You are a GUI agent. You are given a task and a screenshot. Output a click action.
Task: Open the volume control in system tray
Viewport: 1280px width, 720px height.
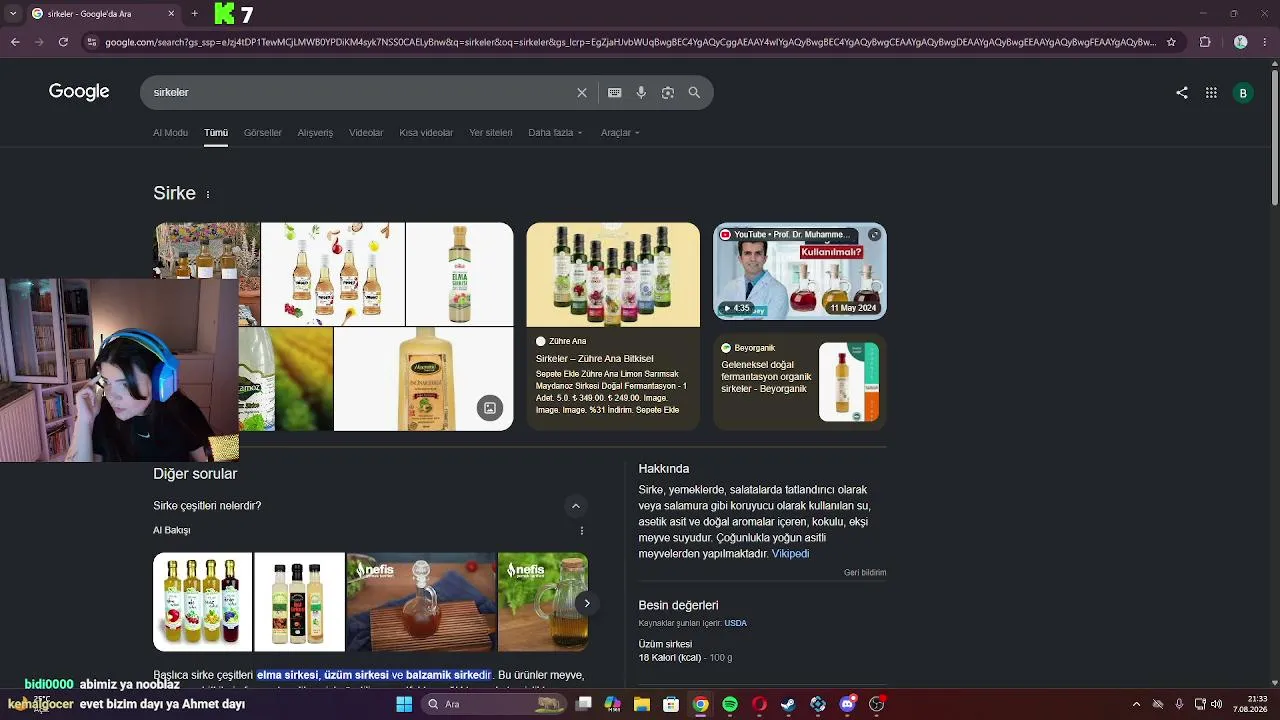[x=1217, y=704]
